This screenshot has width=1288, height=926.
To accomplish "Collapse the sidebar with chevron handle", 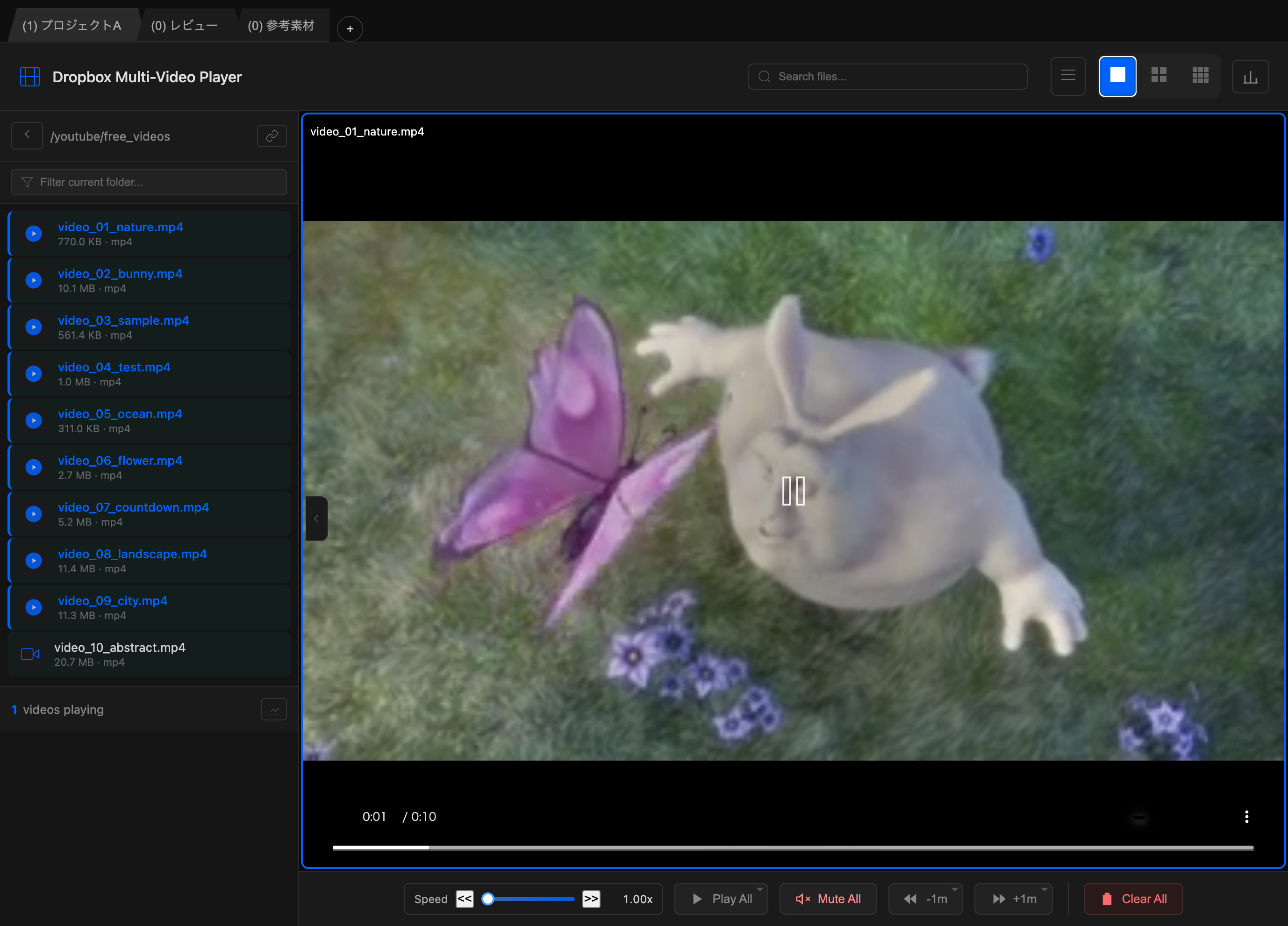I will click(x=316, y=518).
